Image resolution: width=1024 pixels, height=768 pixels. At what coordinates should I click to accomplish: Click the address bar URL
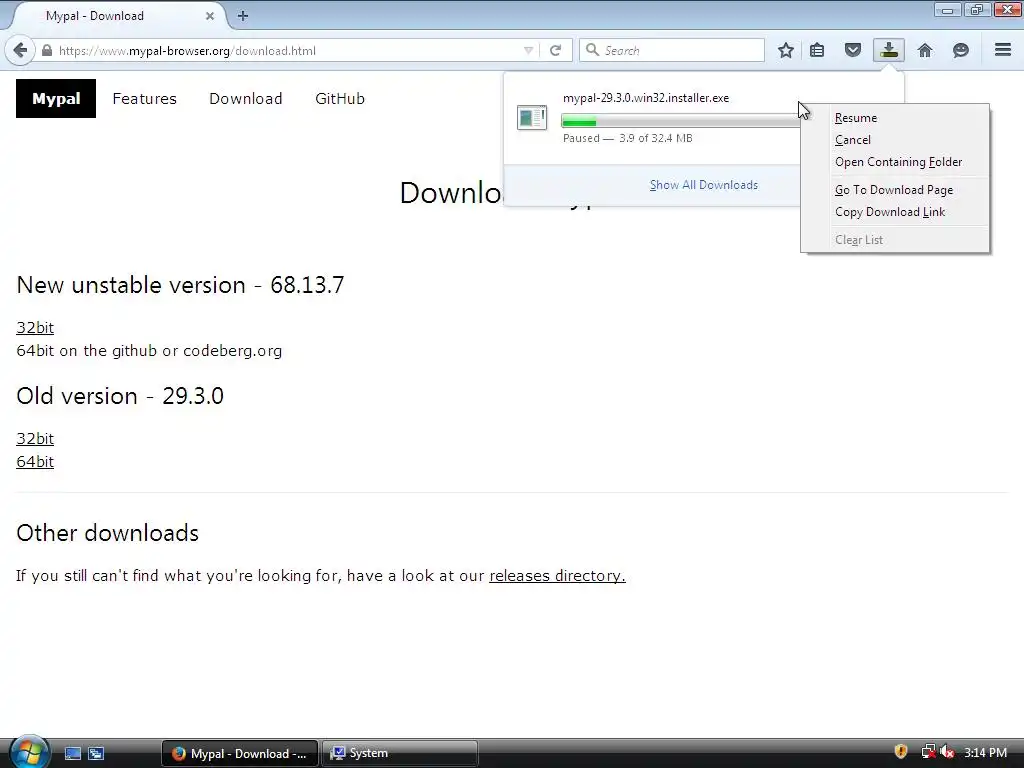coord(187,50)
